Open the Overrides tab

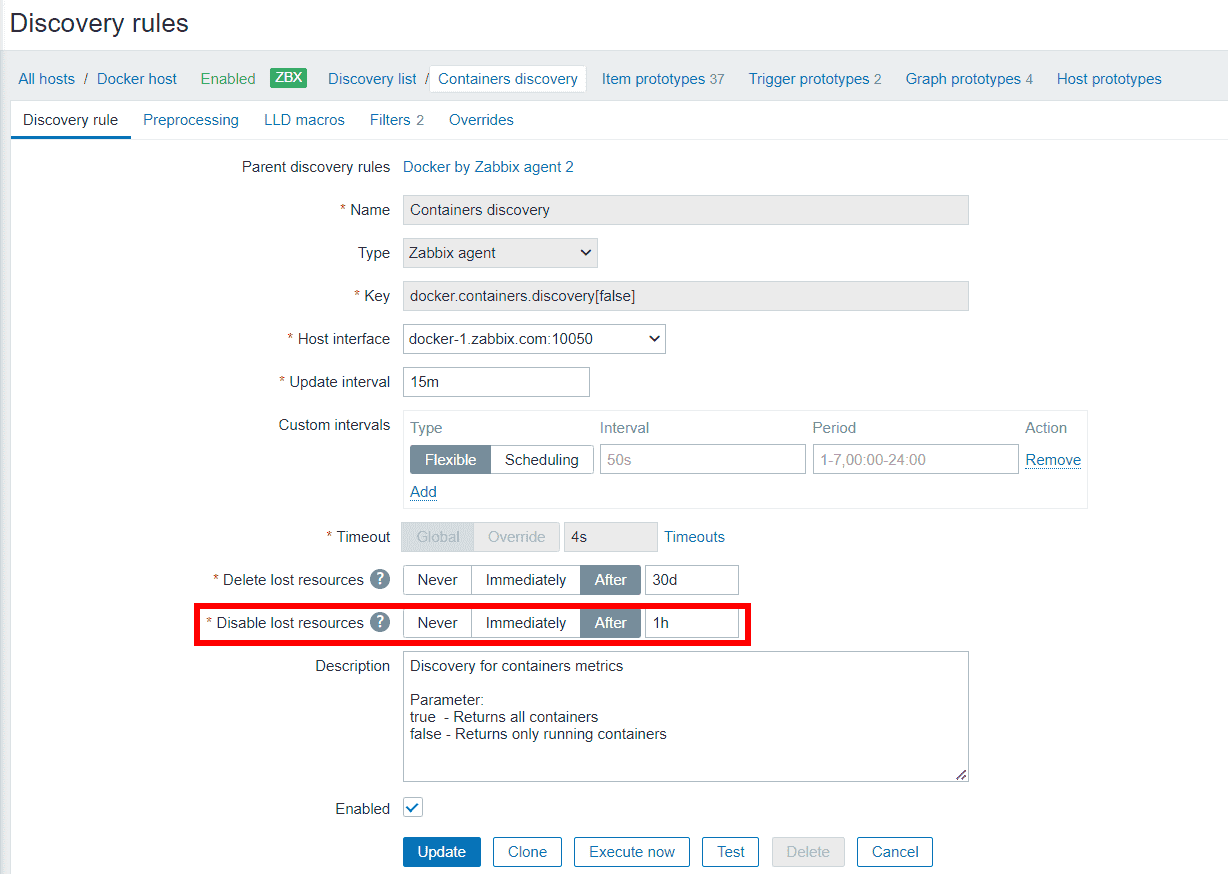tap(481, 119)
